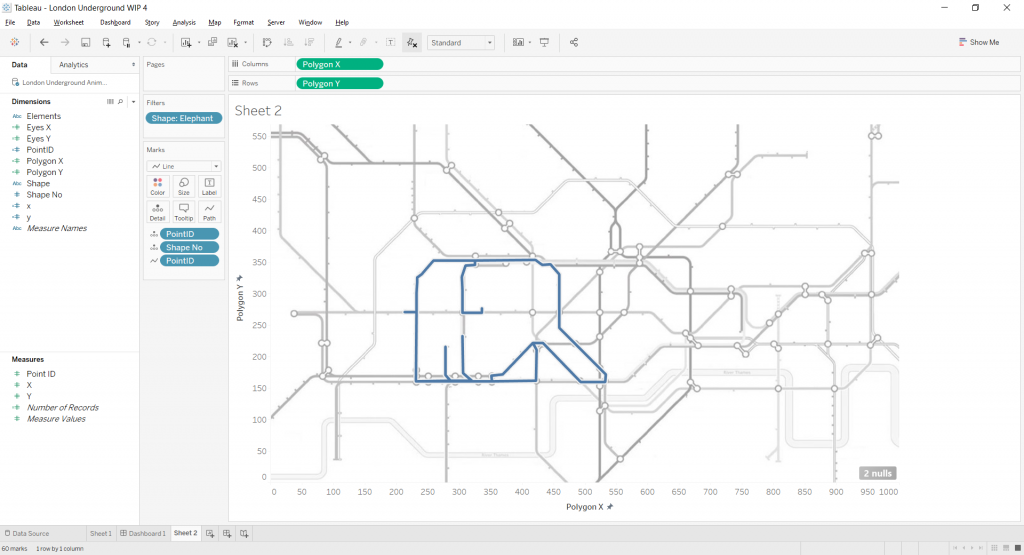Expand the pause auto updates dropdown arrow
Image resolution: width=1024 pixels, height=555 pixels.
pyautogui.click(x=139, y=43)
